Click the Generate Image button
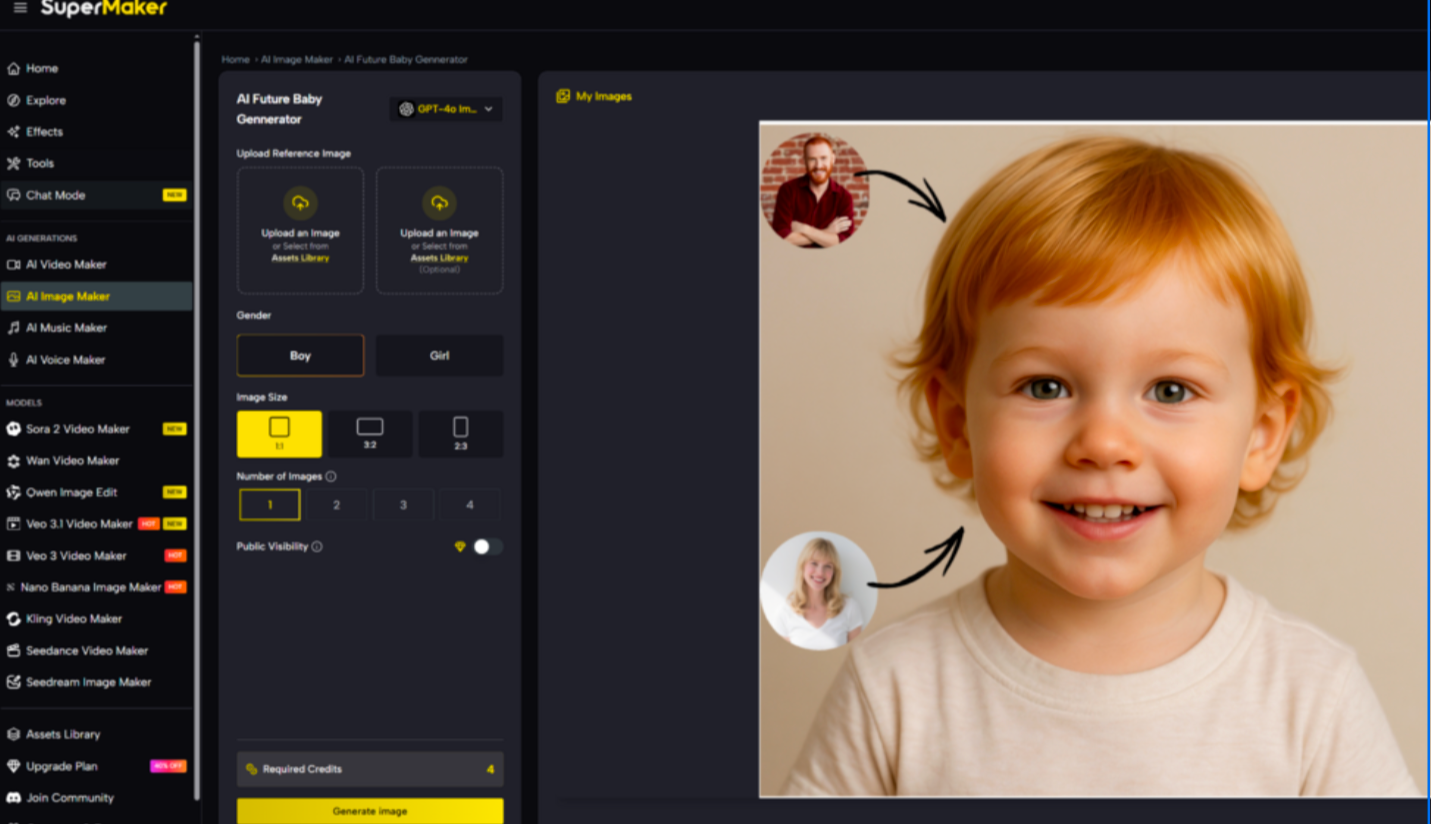The width and height of the screenshot is (1431, 824). [x=370, y=811]
